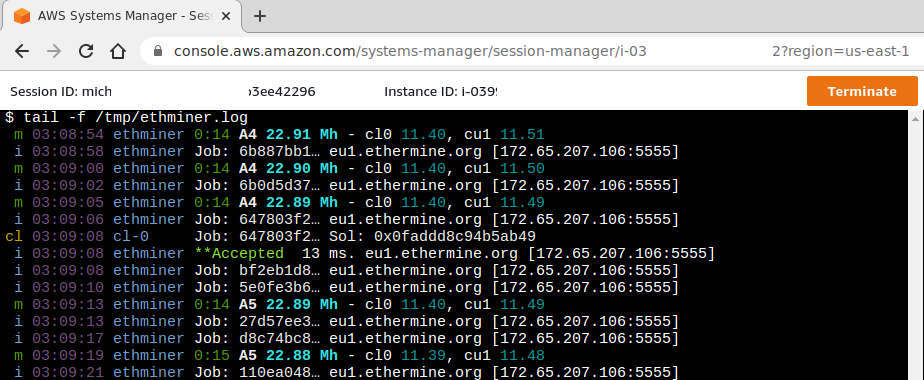924x380 pixels.
Task: Close the AWS Systems Manager tab
Action: tap(226, 16)
